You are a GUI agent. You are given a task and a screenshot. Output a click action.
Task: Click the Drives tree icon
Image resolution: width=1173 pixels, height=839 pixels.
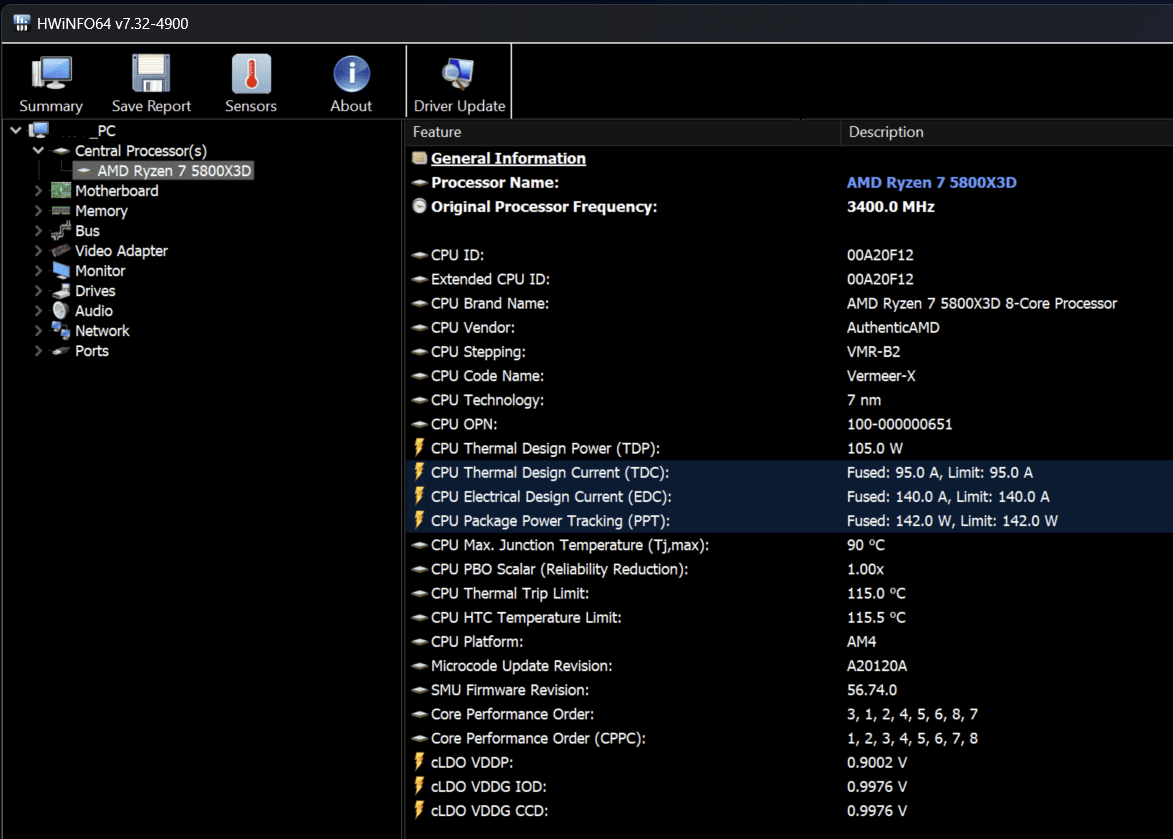point(61,291)
